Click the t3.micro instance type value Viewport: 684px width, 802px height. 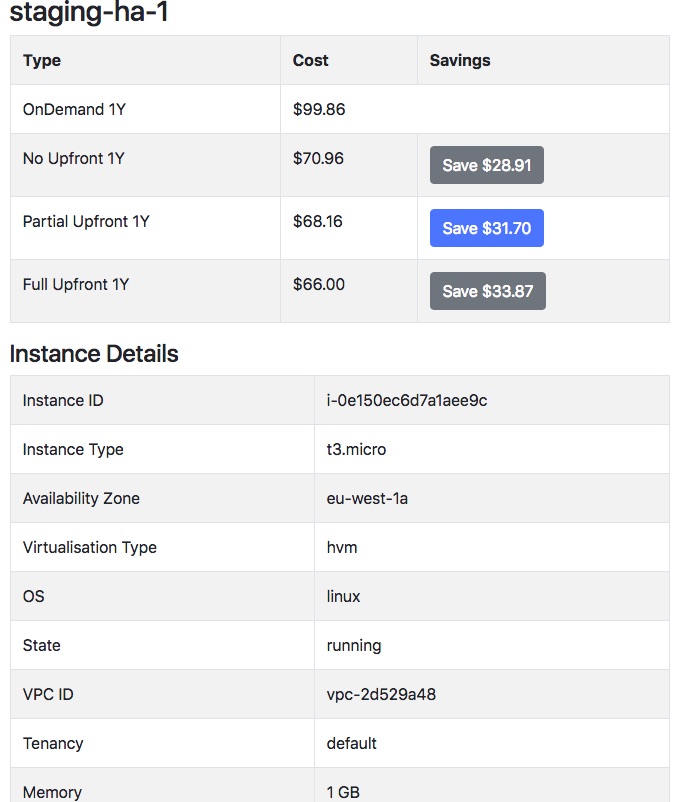(x=356, y=449)
